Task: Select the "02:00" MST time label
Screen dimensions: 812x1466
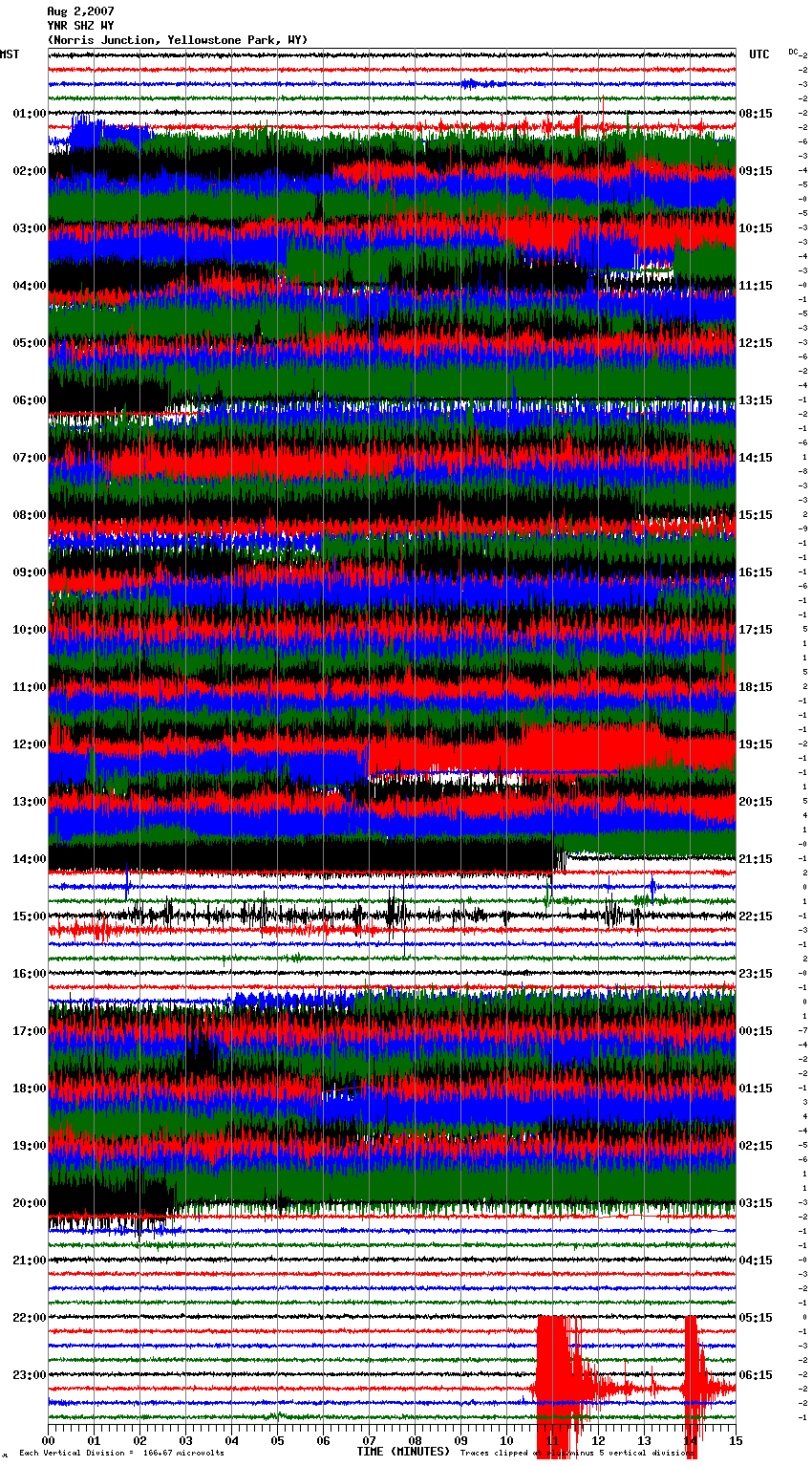Action: coord(30,171)
